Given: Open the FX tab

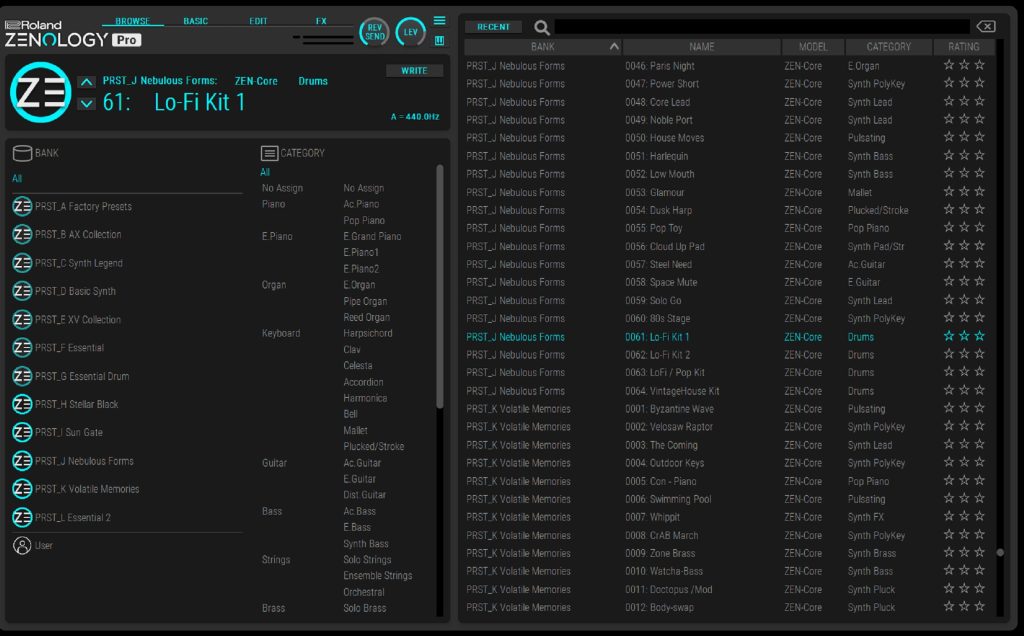Looking at the screenshot, I should [321, 21].
